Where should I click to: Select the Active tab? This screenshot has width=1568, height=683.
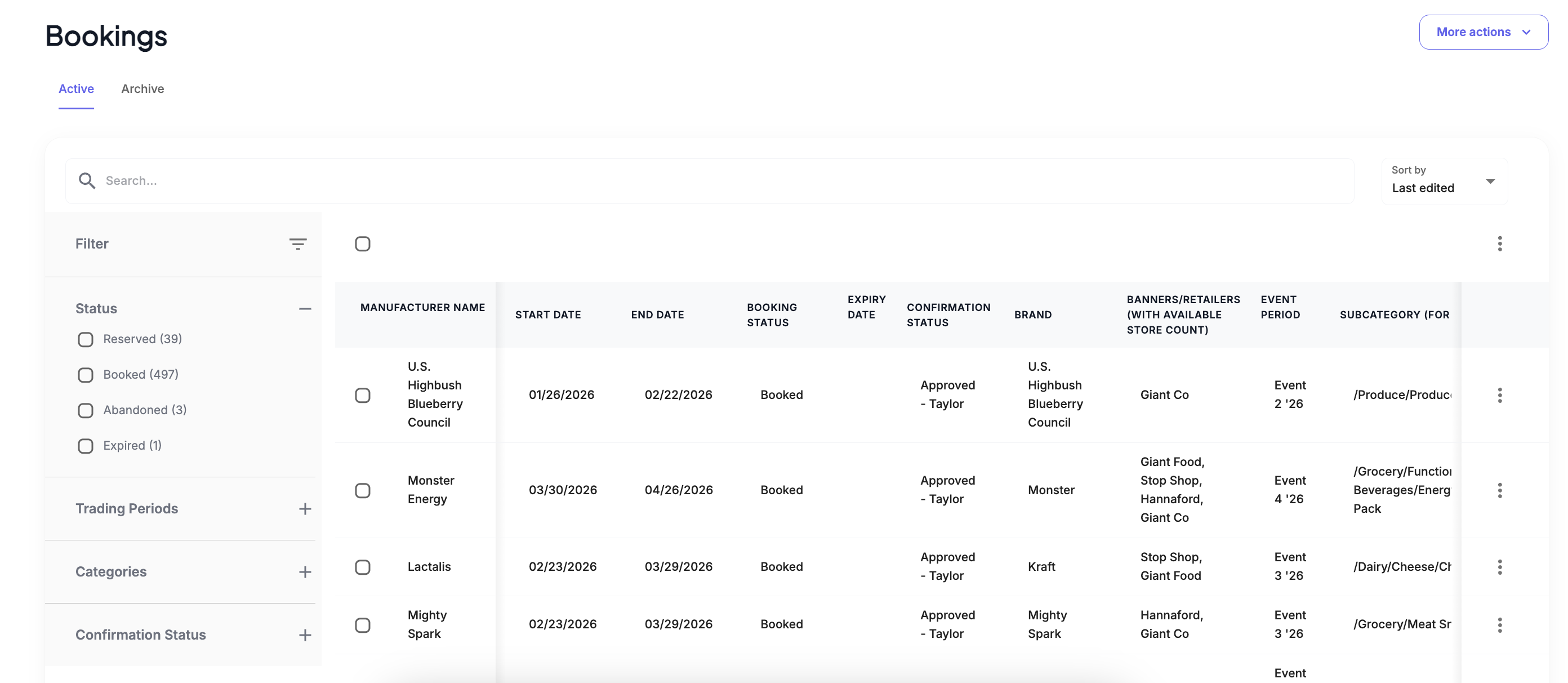pyautogui.click(x=76, y=89)
